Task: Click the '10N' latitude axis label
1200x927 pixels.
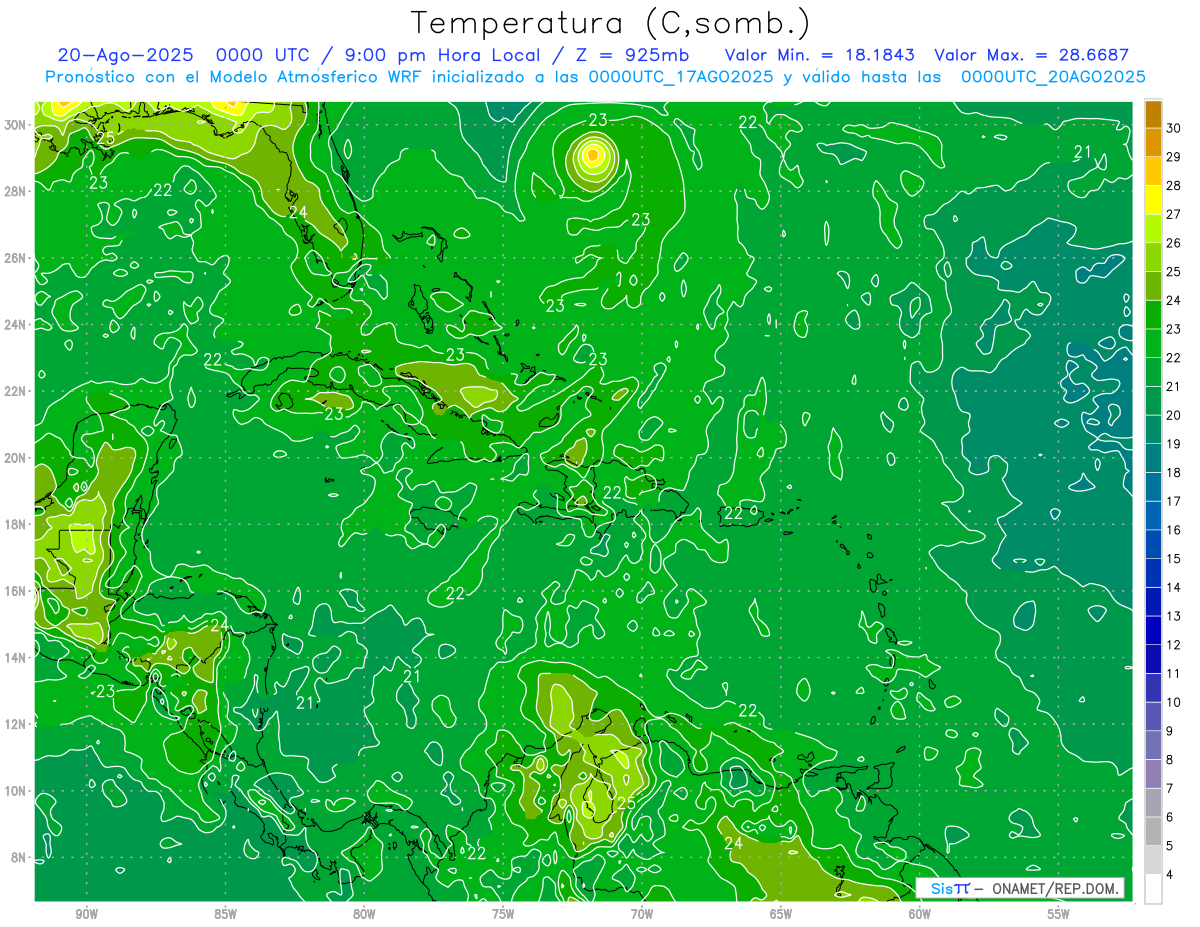Action: (15, 791)
